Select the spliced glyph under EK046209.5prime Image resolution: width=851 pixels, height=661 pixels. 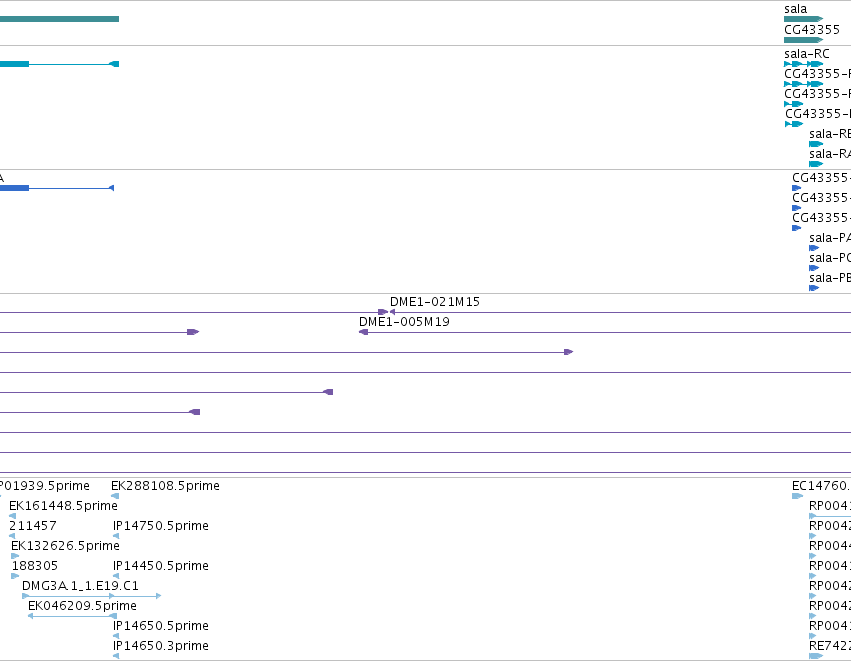tap(72, 616)
